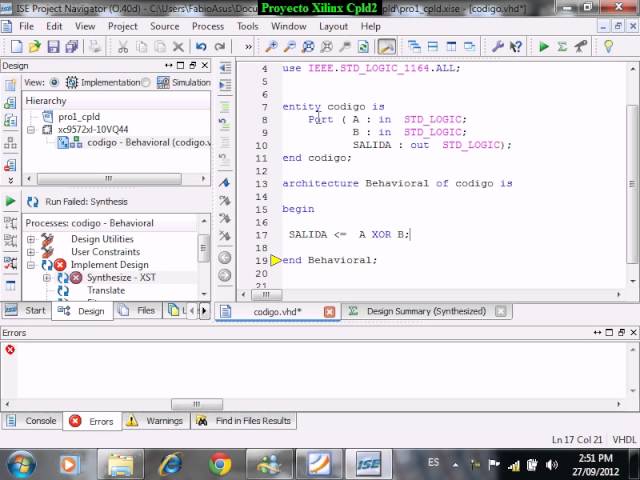Close the codigo.vhd editor tab

pyautogui.click(x=329, y=312)
